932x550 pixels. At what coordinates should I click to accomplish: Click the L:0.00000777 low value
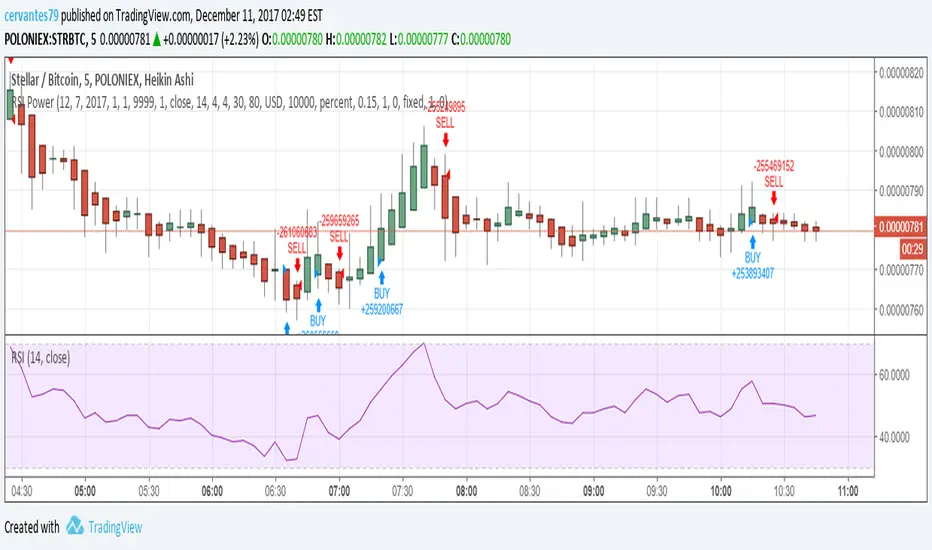[418, 39]
